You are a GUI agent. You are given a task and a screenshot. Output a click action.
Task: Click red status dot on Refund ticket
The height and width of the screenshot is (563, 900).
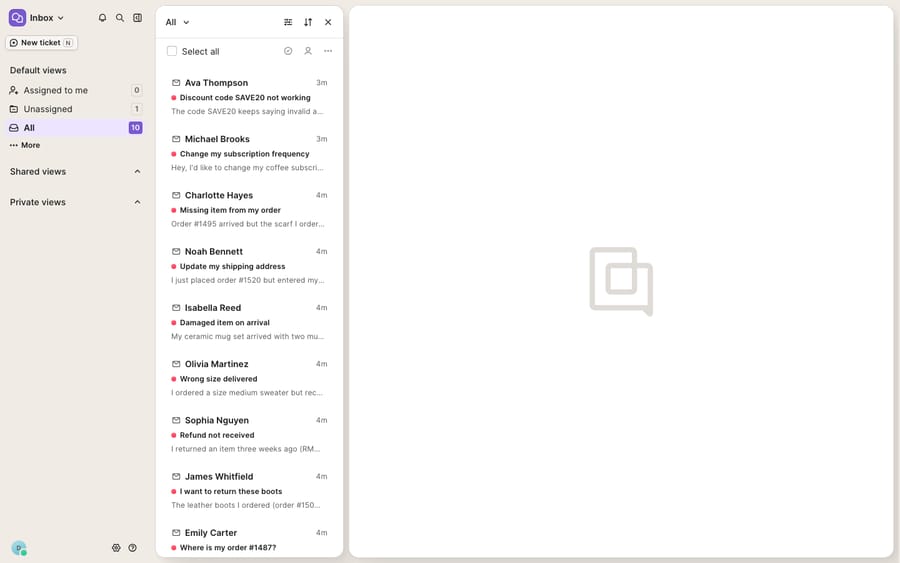pyautogui.click(x=174, y=435)
